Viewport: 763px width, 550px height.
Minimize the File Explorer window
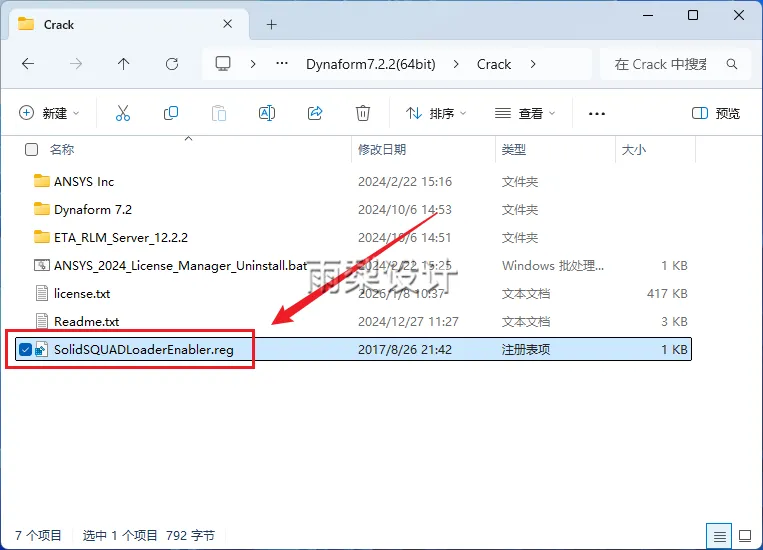(648, 15)
